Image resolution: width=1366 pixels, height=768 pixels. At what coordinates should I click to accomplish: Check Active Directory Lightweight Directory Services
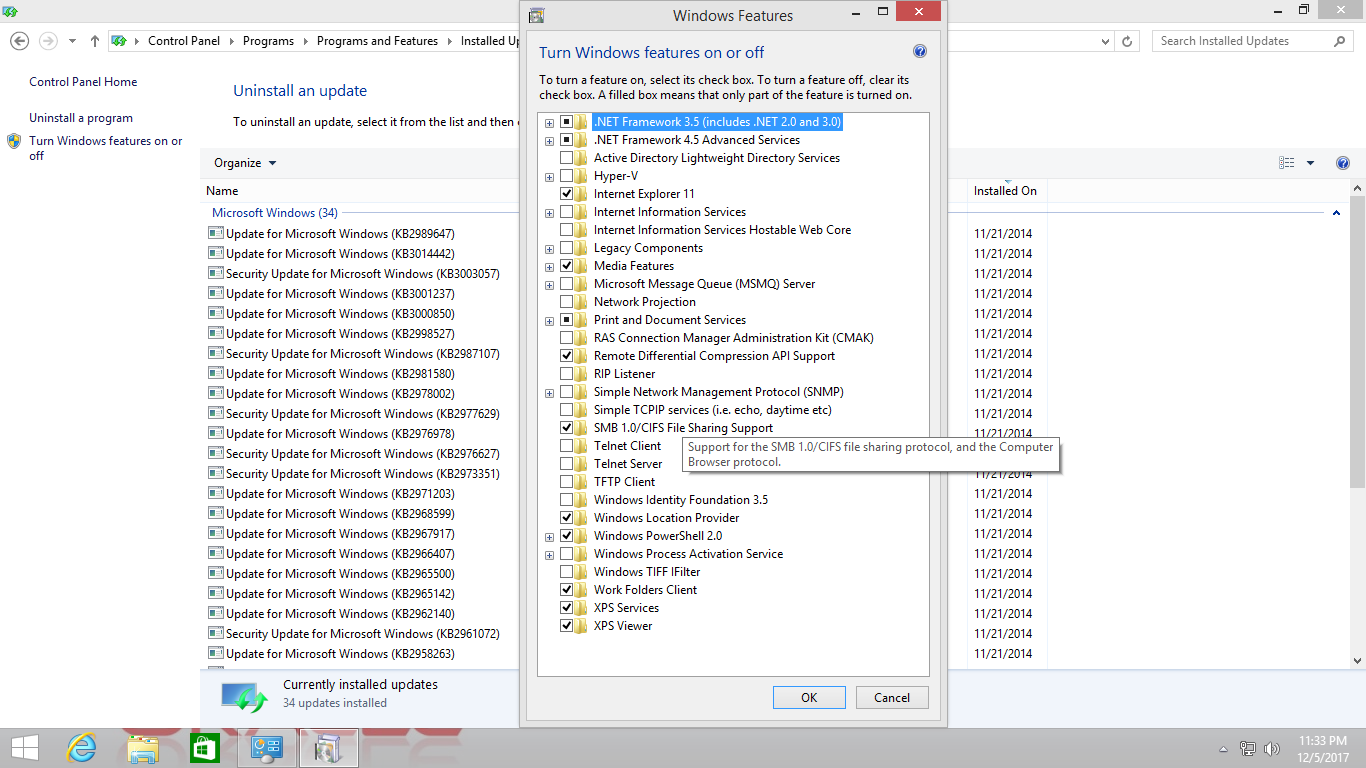(567, 158)
